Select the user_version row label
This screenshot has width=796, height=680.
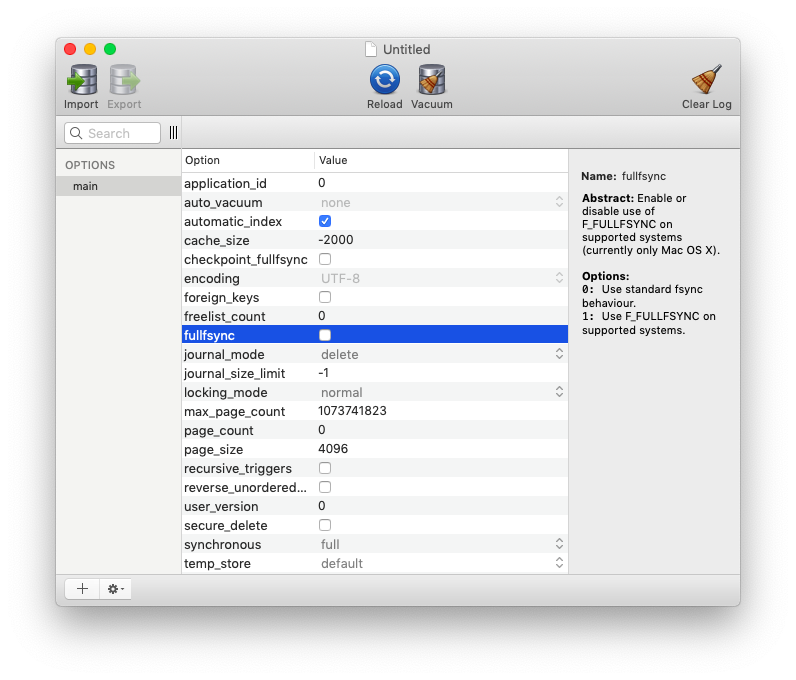coord(221,506)
